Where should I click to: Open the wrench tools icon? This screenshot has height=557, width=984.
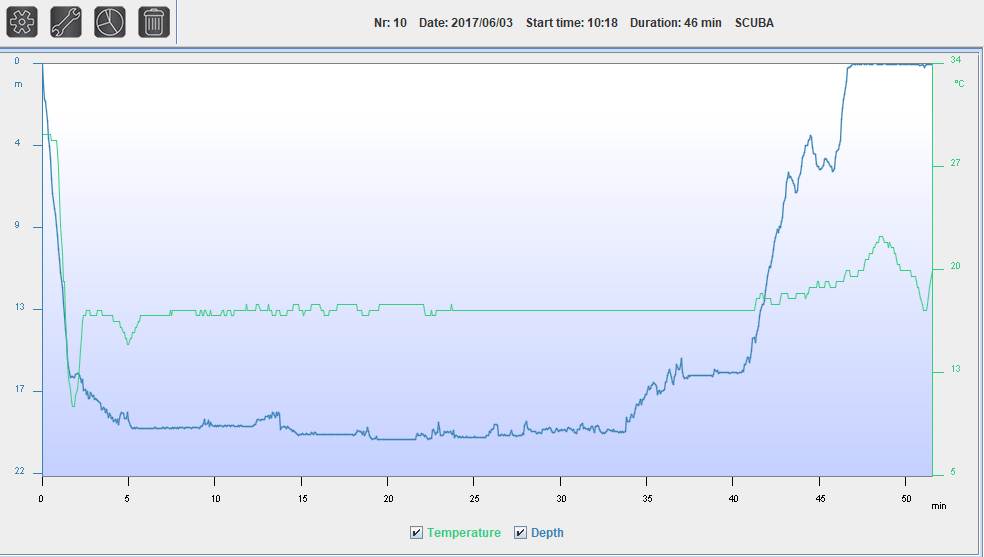pos(66,22)
